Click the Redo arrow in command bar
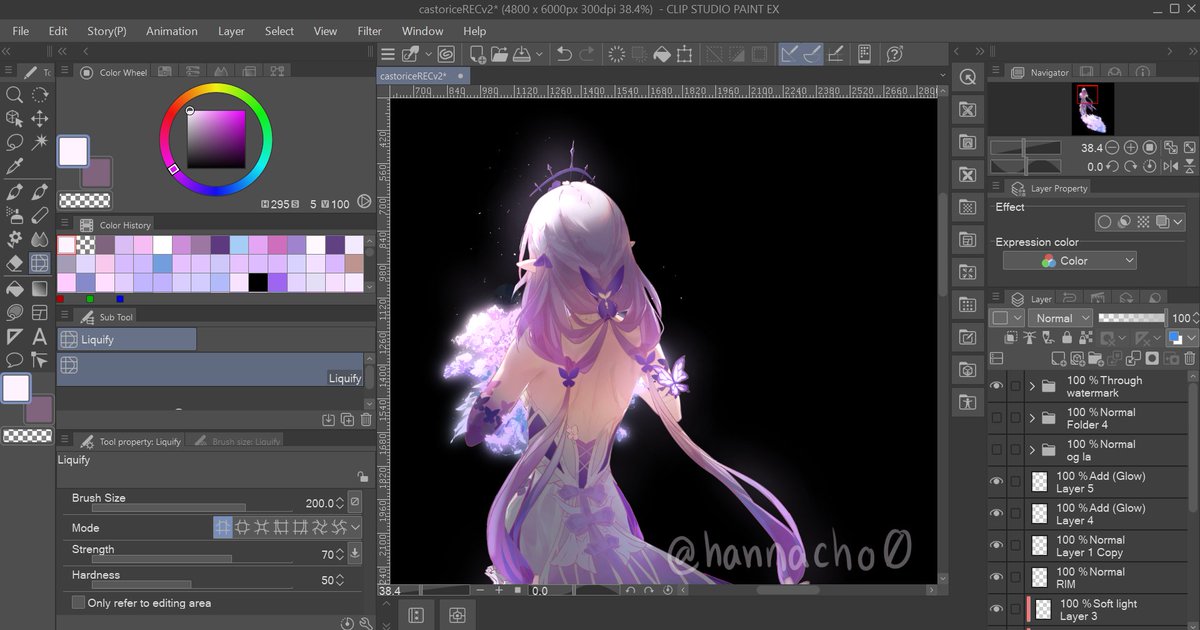Image resolution: width=1200 pixels, height=630 pixels. click(587, 54)
